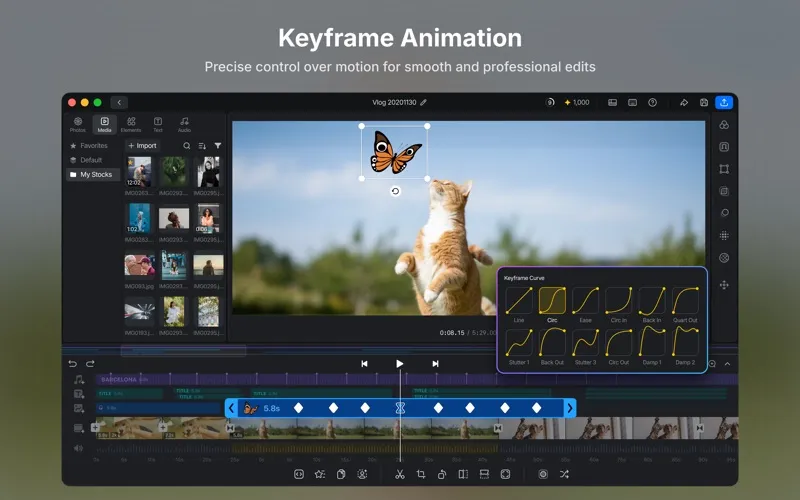The image size is (800, 500).
Task: Click the 1,000 credits indicator
Action: tap(577, 103)
